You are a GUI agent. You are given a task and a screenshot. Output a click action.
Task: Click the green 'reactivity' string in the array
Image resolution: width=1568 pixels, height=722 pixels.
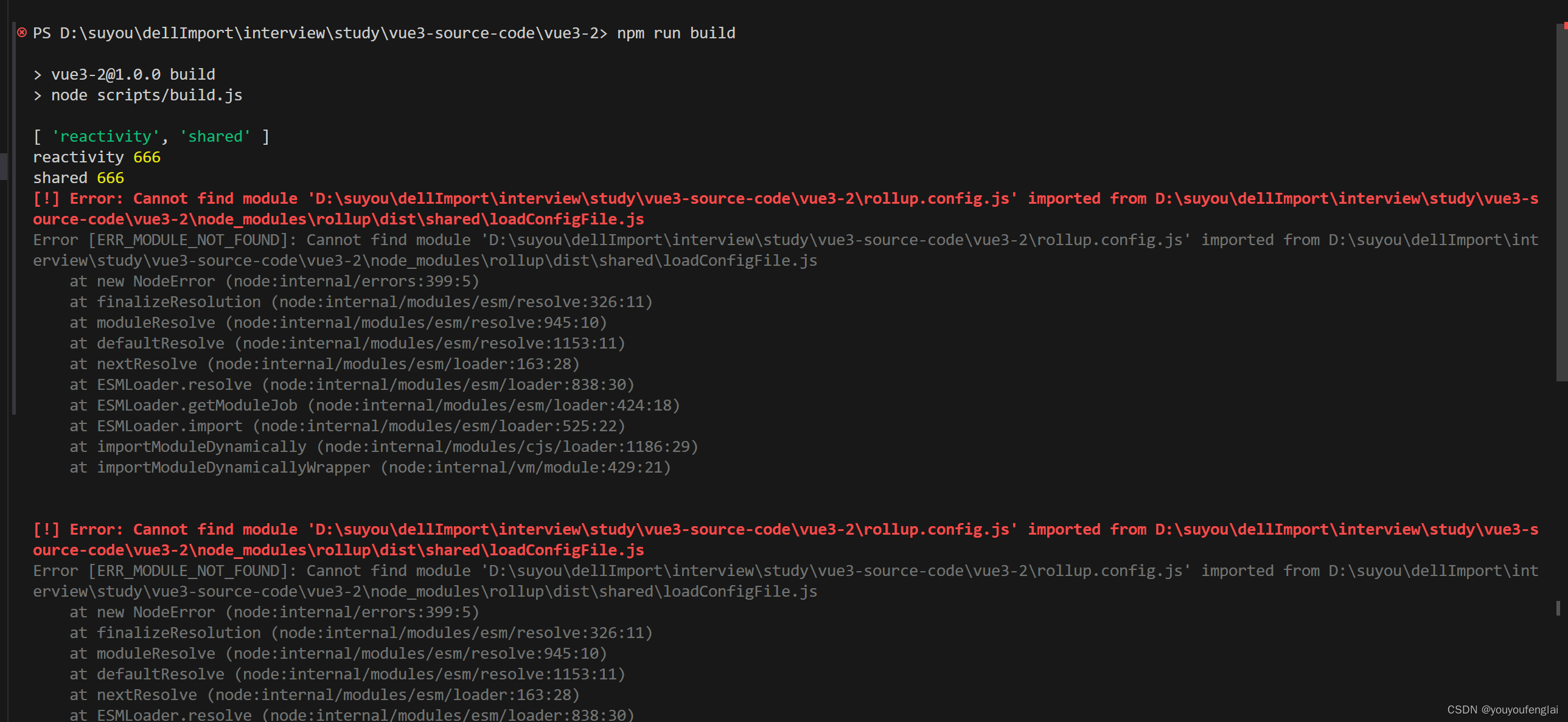[105, 136]
